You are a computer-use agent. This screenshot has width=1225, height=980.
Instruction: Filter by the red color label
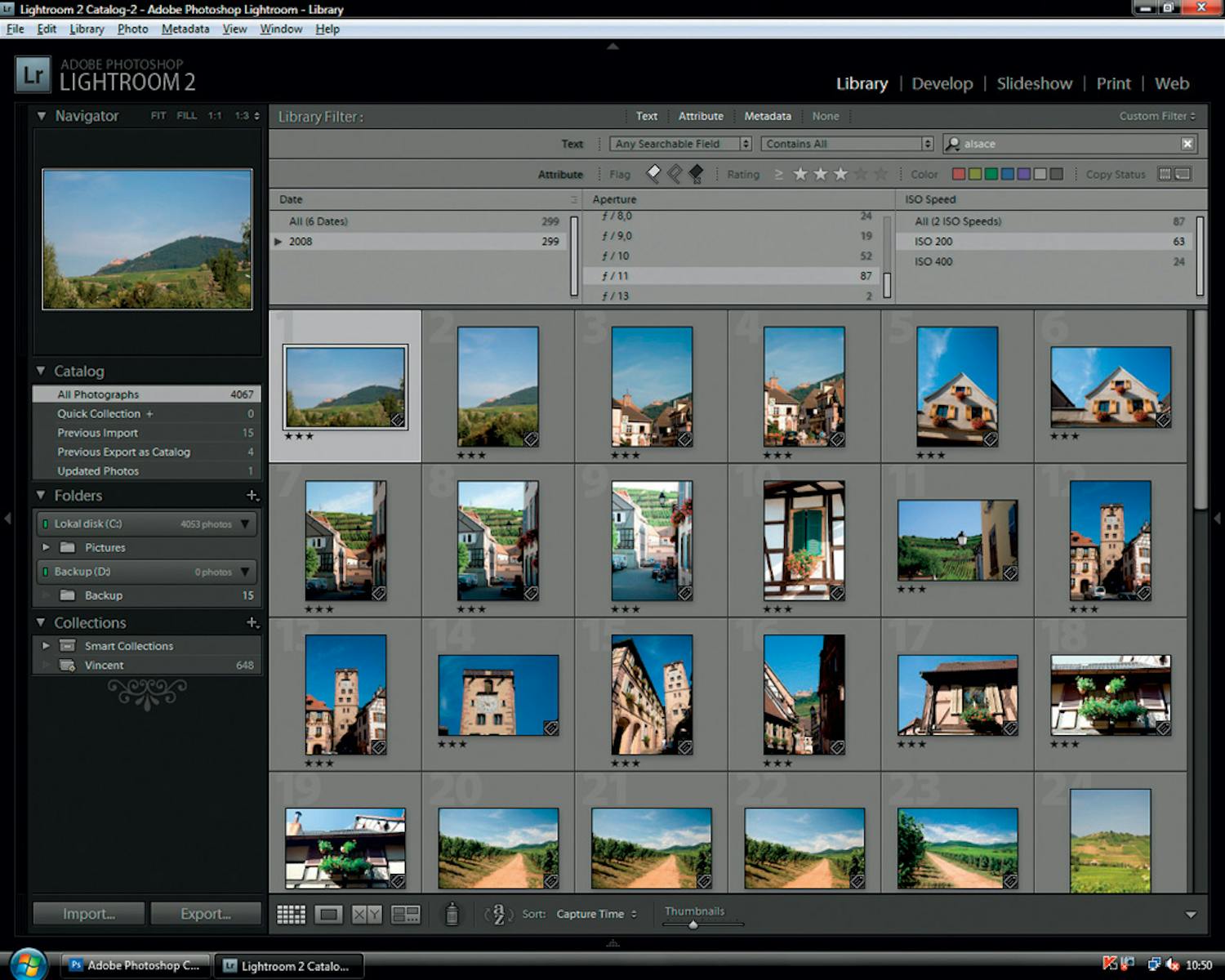[x=959, y=174]
